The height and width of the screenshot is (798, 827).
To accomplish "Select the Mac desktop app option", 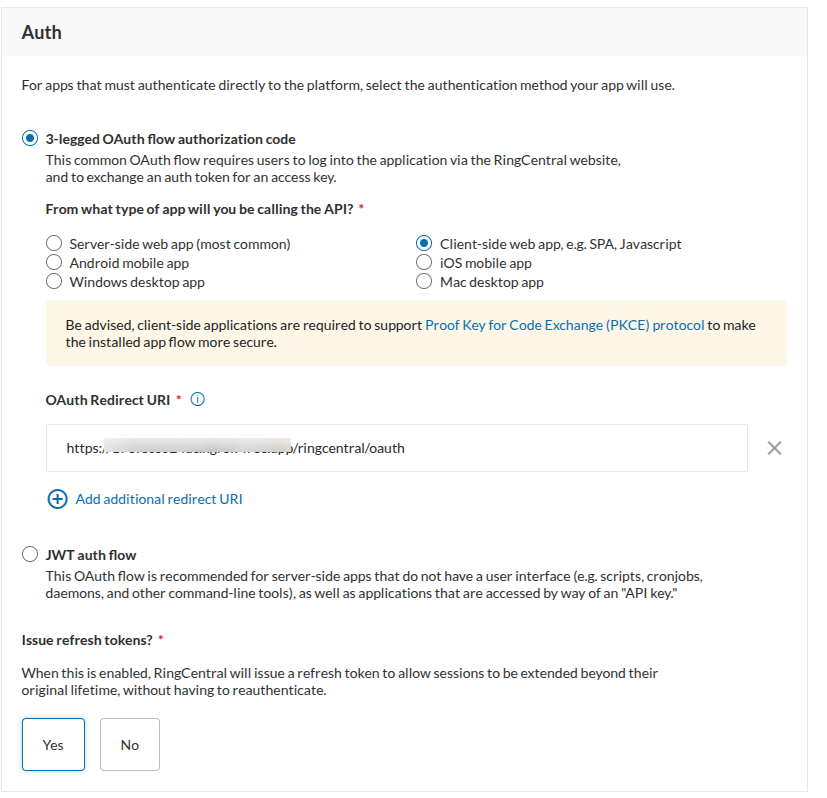I will click(424, 281).
